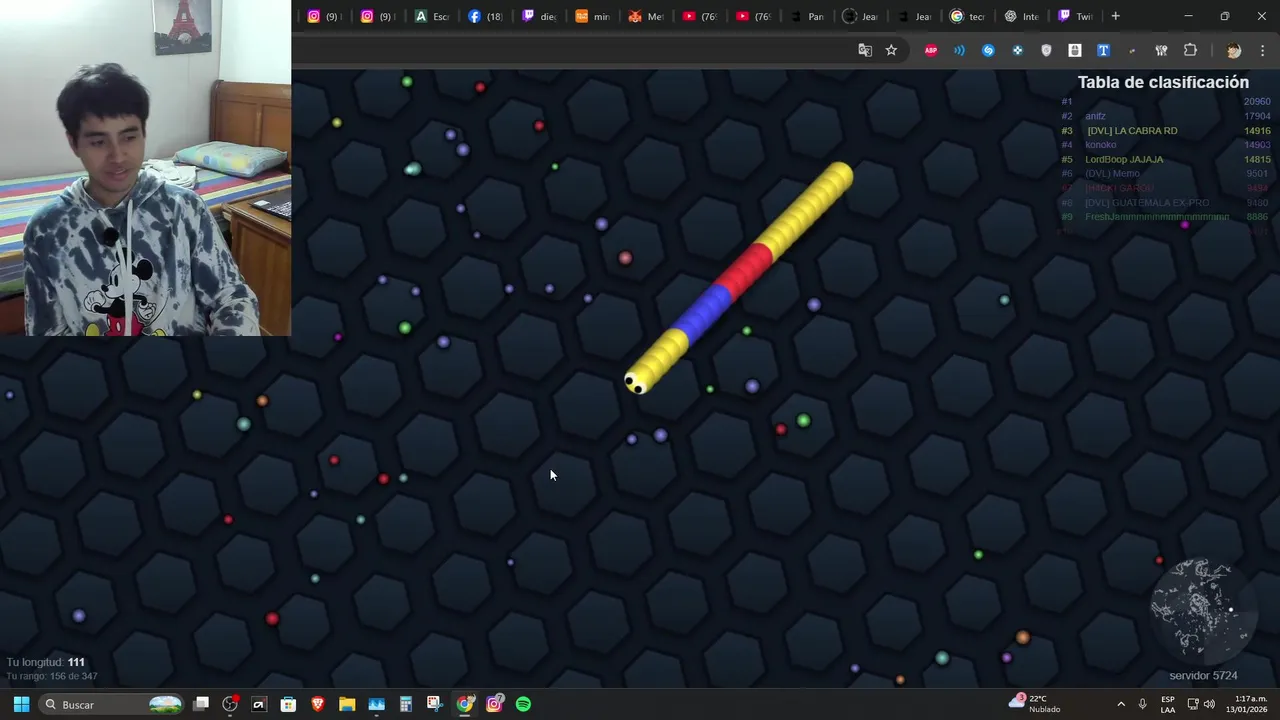The height and width of the screenshot is (720, 1280).
Task: Click the Buscar taskbar search box
Action: (112, 704)
